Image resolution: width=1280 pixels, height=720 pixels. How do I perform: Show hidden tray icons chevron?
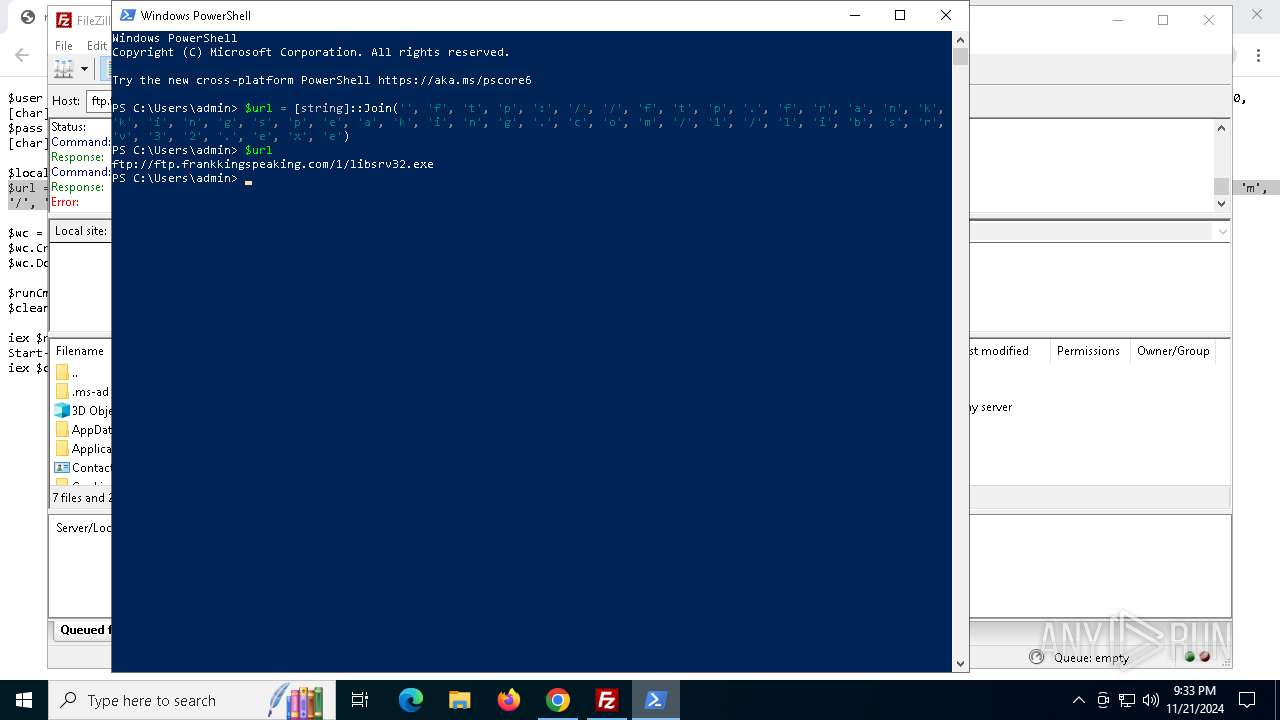pos(1078,700)
